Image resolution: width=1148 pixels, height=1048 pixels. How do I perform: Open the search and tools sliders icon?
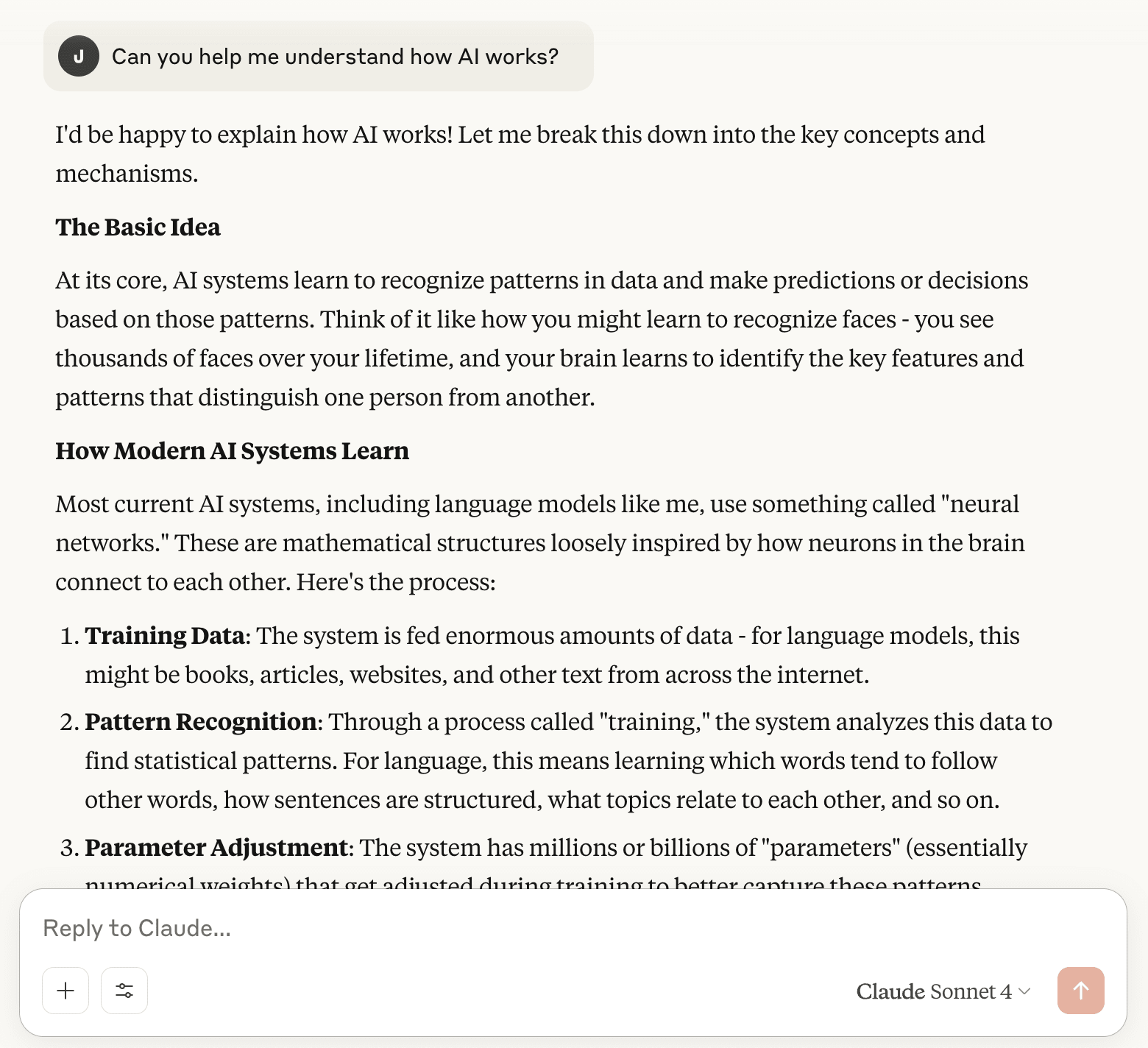[124, 991]
